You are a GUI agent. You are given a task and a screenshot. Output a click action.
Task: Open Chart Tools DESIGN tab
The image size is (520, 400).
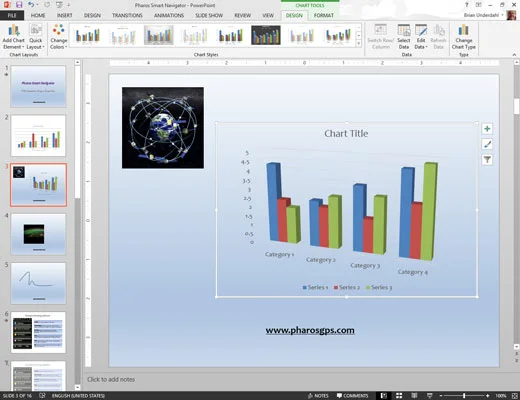294,15
